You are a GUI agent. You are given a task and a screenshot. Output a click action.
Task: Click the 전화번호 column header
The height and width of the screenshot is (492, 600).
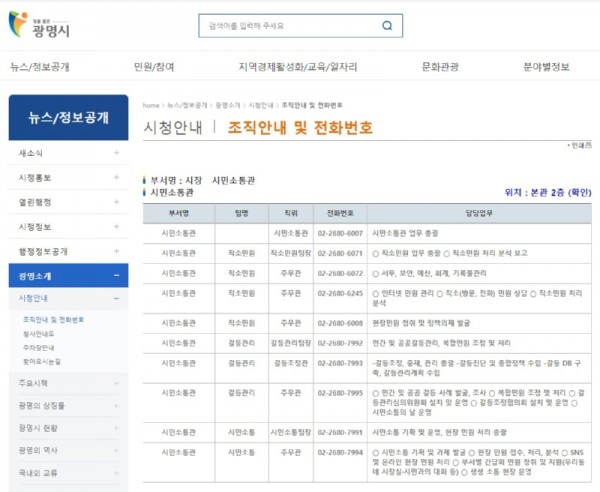(x=340, y=213)
